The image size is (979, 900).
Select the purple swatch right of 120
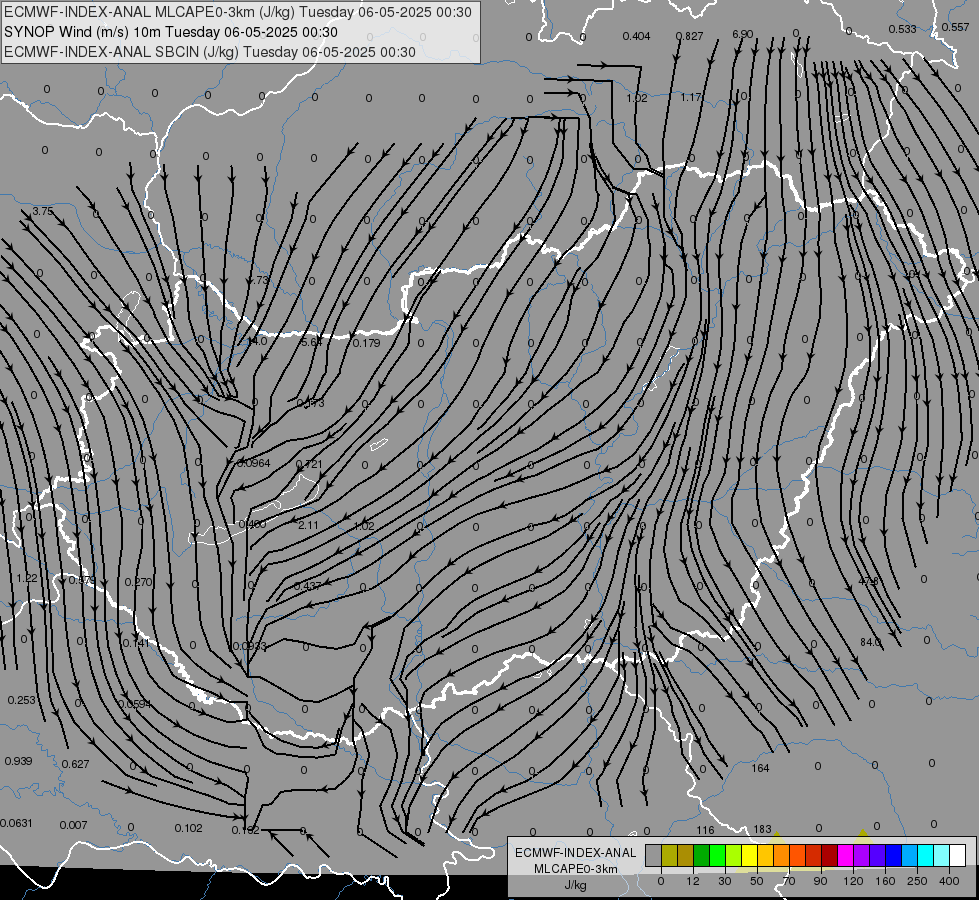[862, 855]
